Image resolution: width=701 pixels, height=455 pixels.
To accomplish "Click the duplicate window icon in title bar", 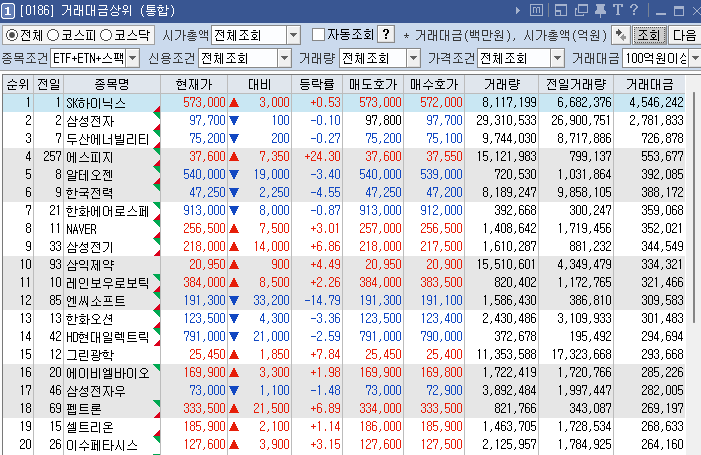I will pyautogui.click(x=581, y=10).
